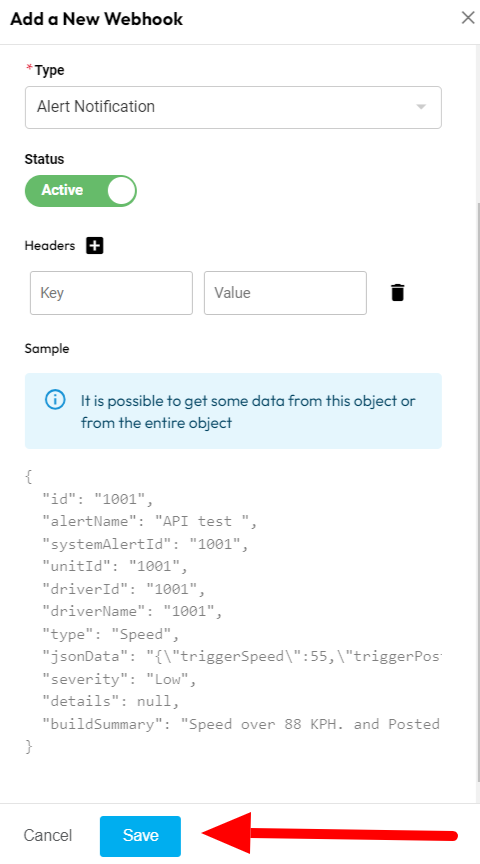Focus the header Key input field
Image resolution: width=480 pixels, height=864 pixels.
[111, 293]
